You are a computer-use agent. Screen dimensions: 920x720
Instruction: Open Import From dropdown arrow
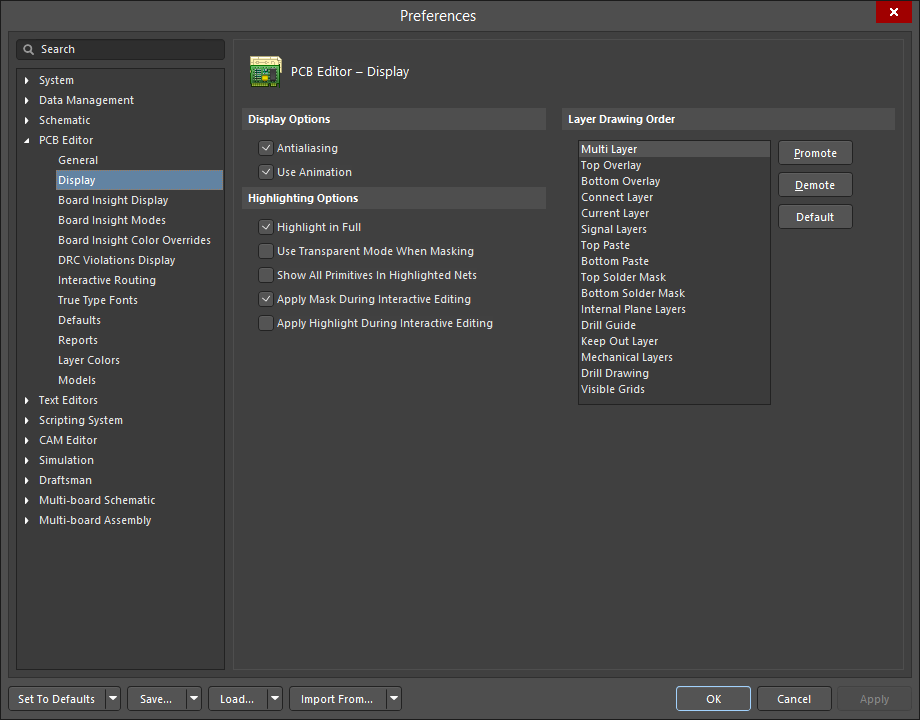394,699
